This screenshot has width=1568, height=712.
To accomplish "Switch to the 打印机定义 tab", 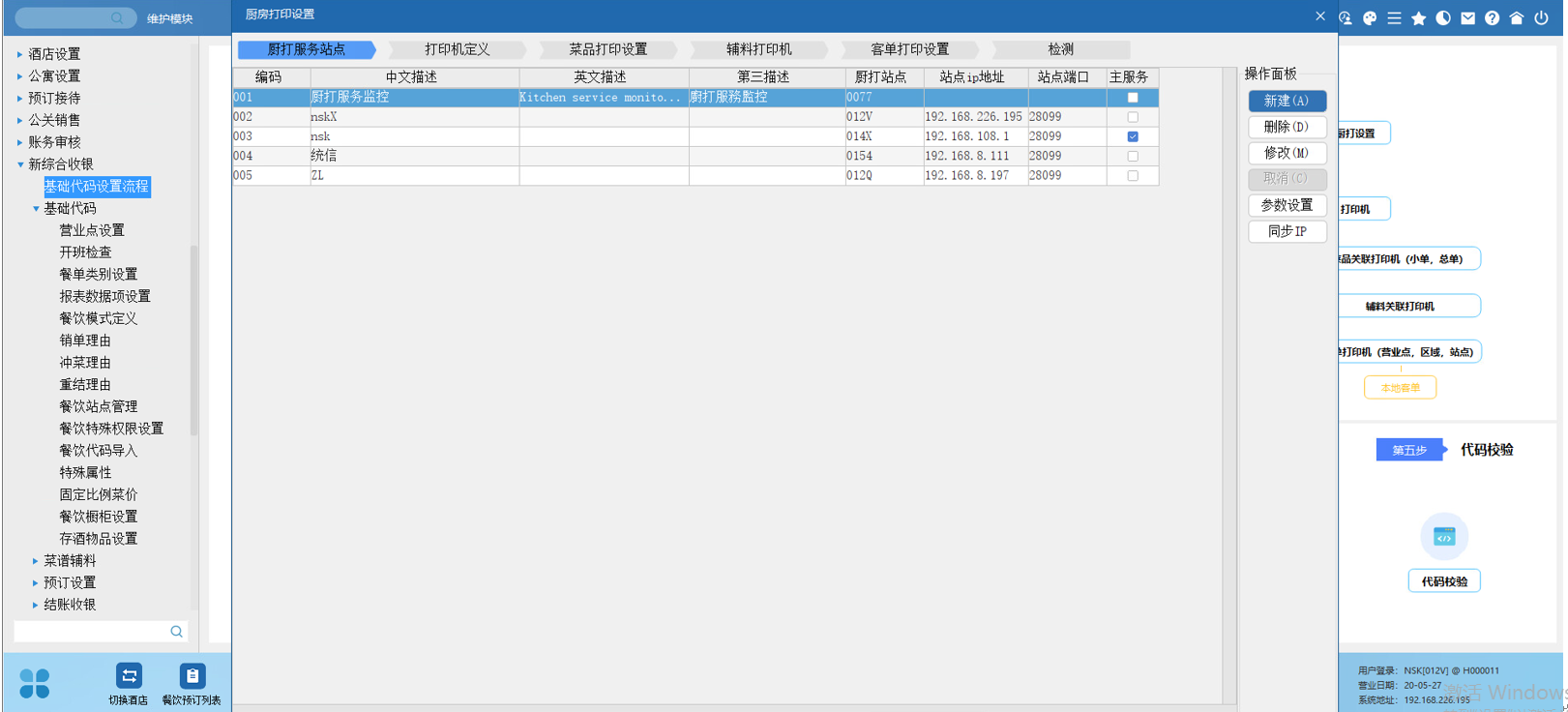I will click(457, 49).
